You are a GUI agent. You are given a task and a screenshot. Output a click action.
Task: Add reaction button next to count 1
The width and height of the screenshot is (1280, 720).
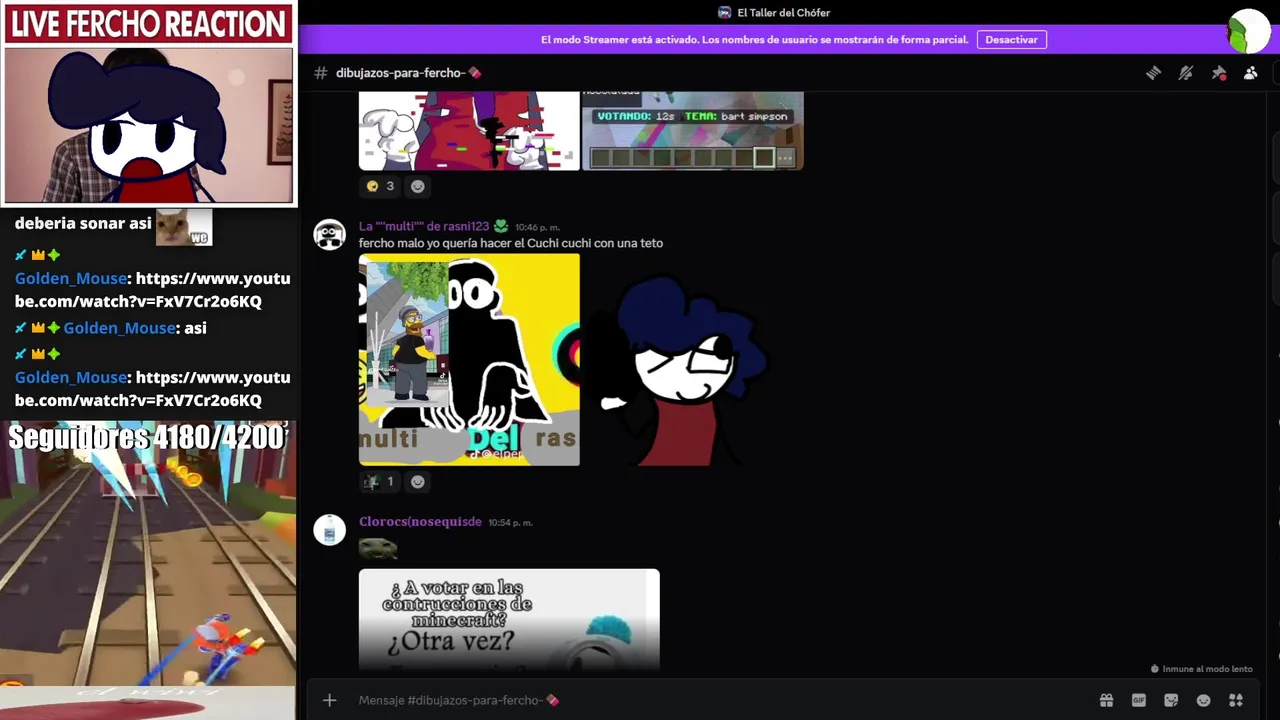[x=418, y=482]
